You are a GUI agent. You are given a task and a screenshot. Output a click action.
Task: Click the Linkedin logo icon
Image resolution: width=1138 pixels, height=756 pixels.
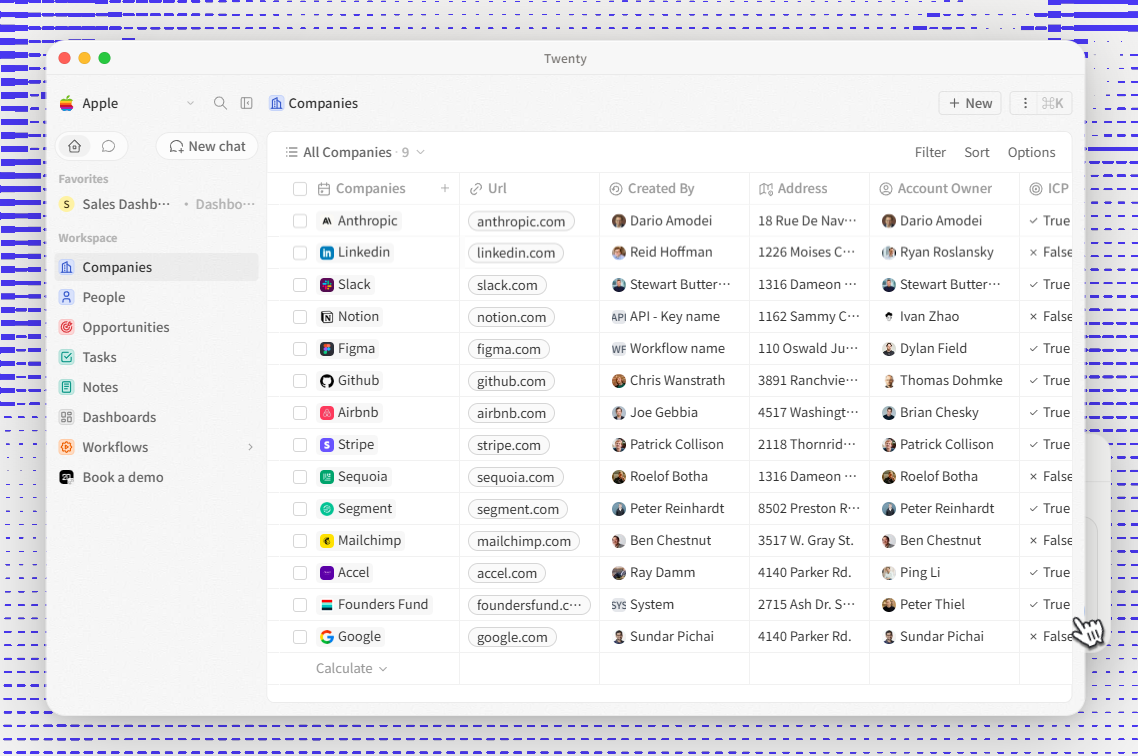(x=327, y=252)
